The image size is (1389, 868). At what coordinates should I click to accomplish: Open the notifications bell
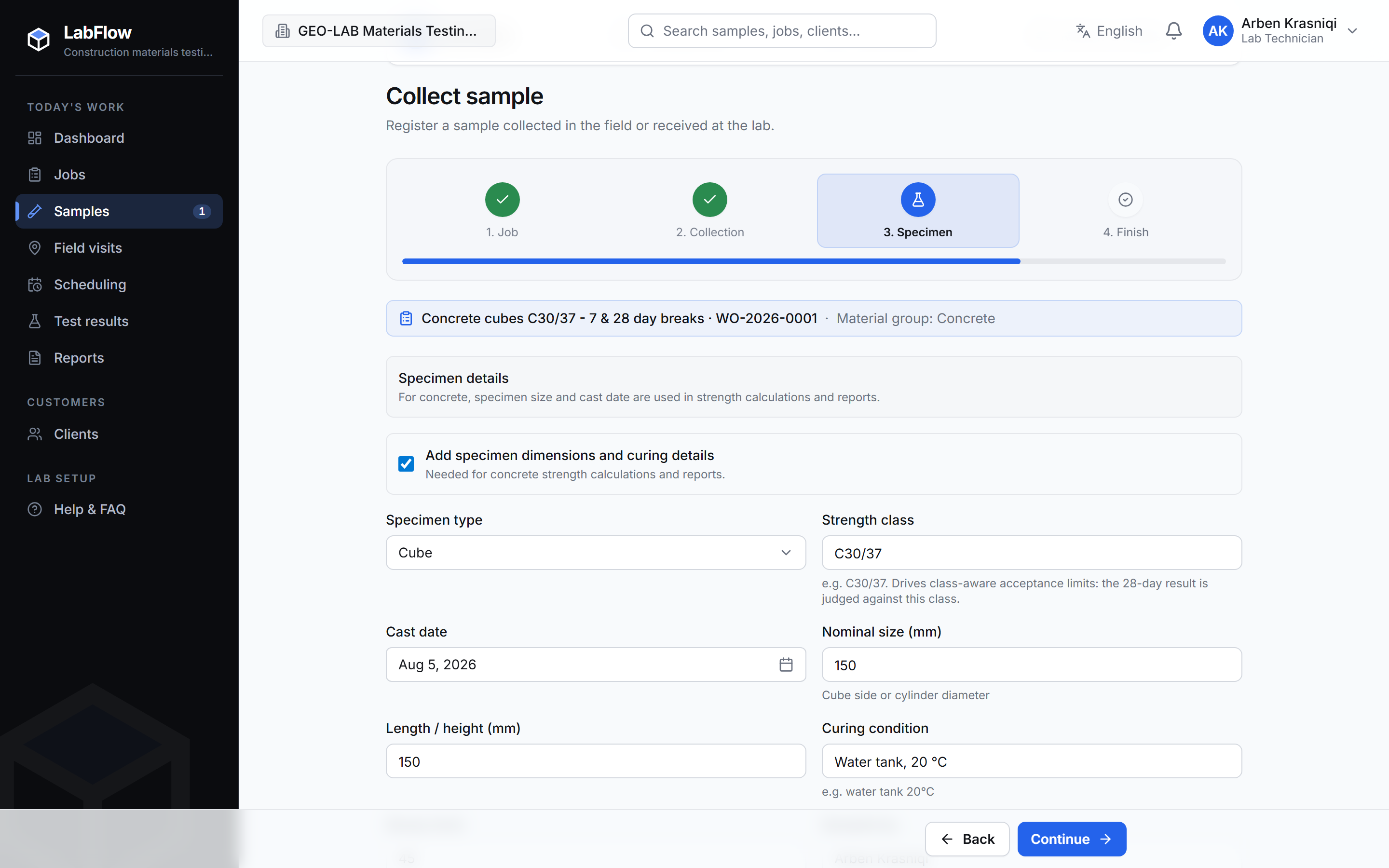coord(1174,31)
